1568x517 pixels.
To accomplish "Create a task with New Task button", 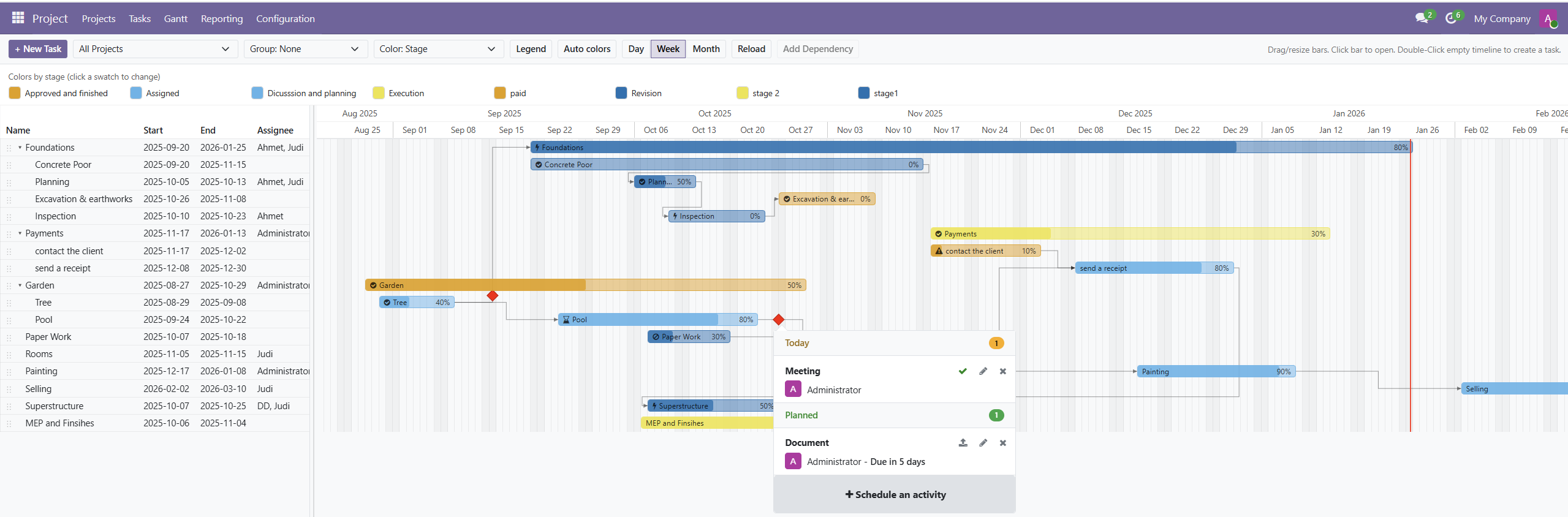I will click(x=38, y=49).
